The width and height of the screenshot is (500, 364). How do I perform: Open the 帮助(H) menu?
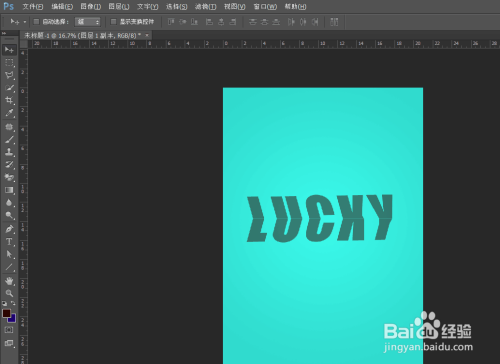(295, 7)
